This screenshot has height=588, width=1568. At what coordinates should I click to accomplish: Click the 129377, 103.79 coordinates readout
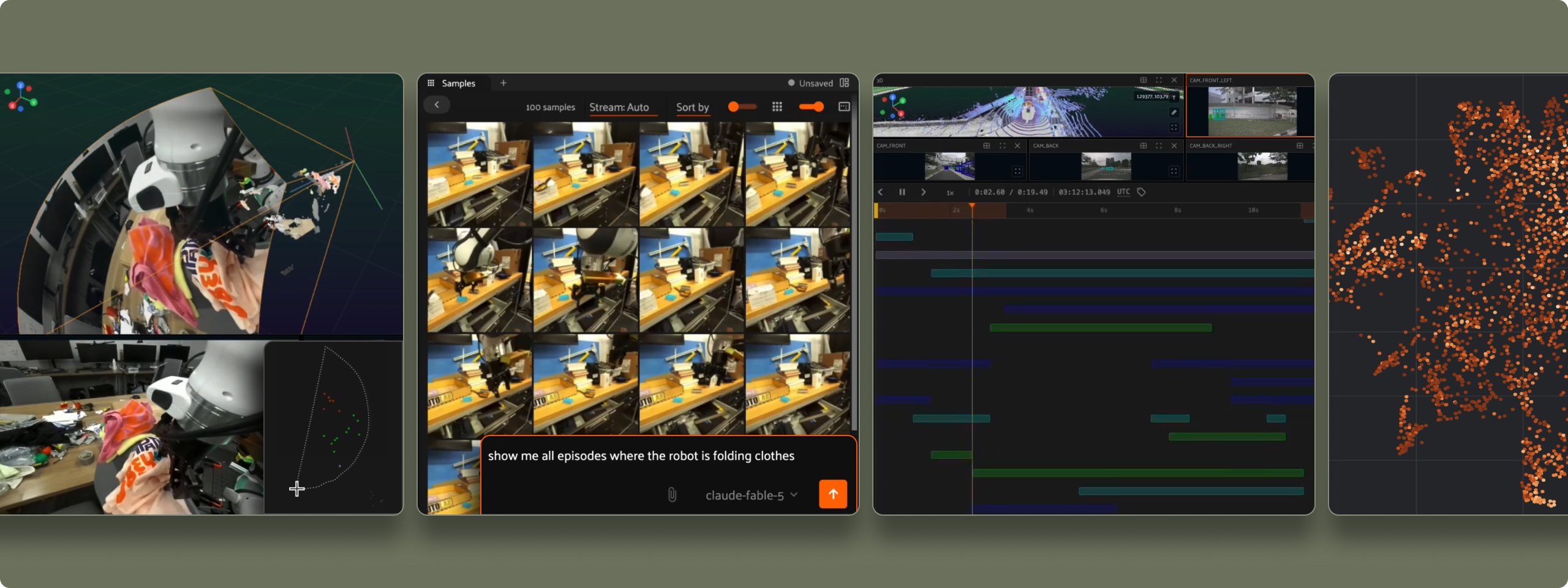(x=1152, y=97)
